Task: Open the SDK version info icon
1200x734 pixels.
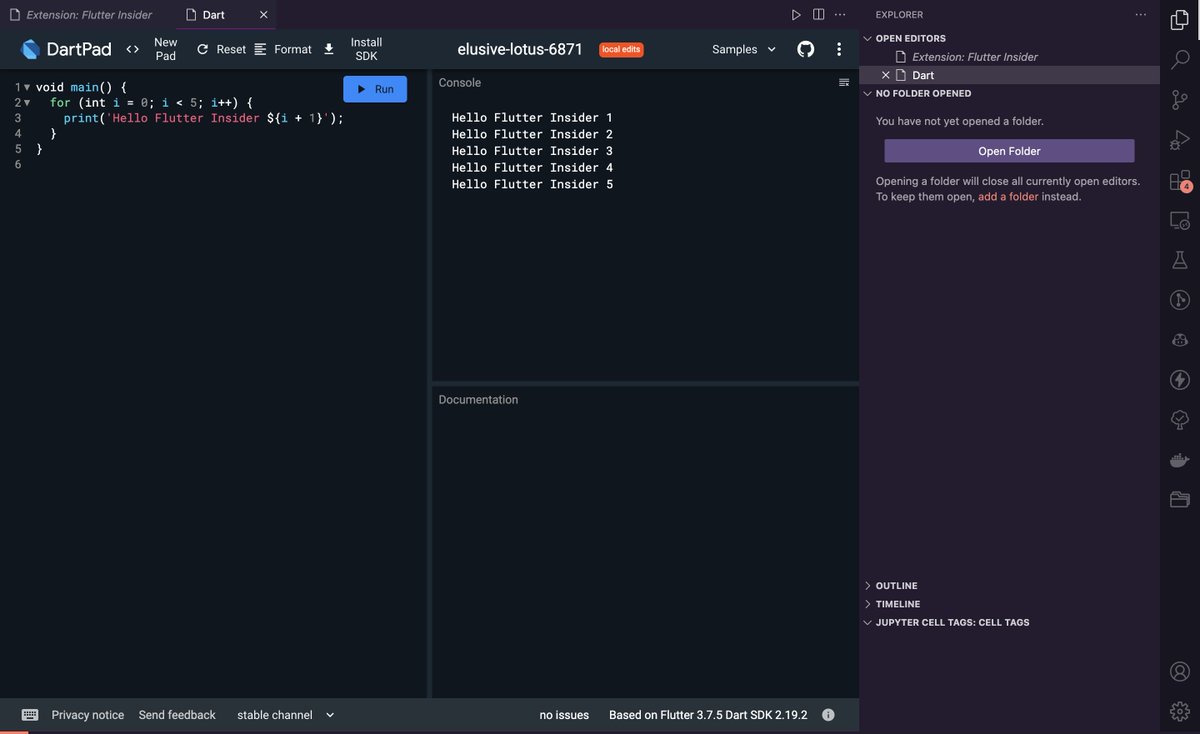Action: 828,715
